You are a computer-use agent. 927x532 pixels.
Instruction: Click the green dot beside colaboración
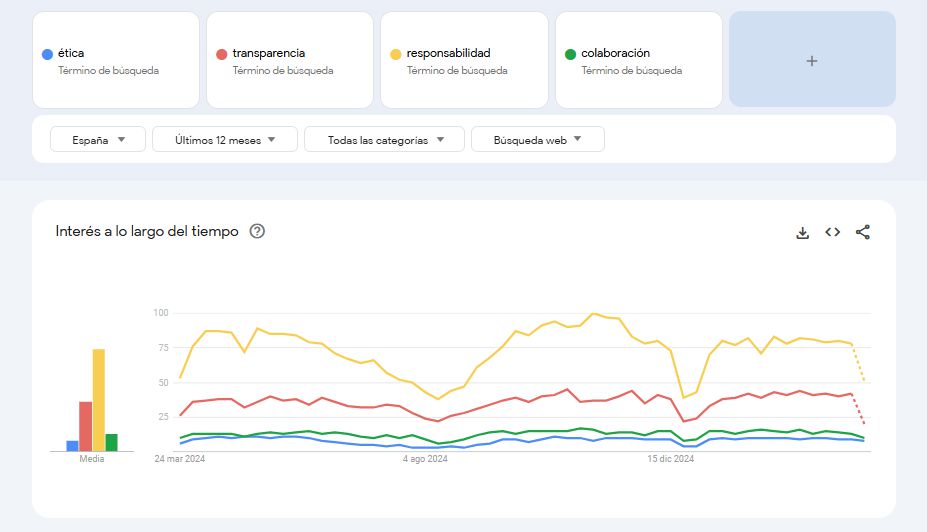570,54
